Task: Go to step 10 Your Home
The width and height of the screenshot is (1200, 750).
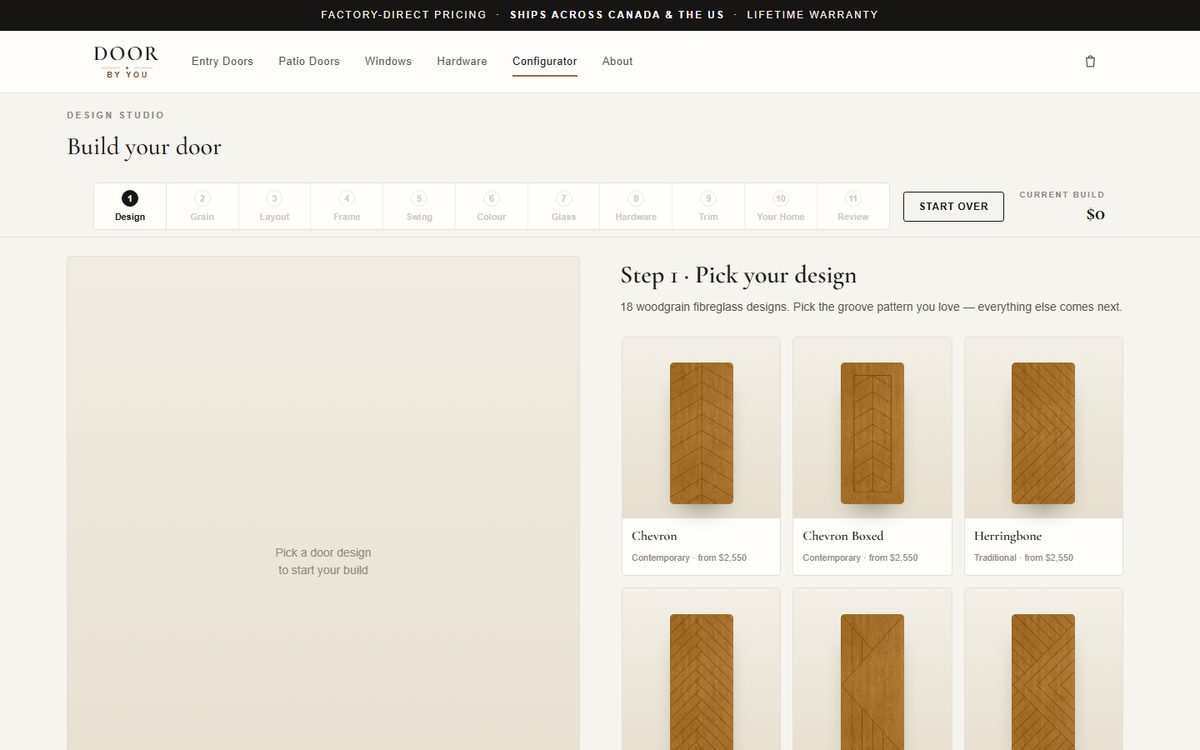Action: (x=781, y=206)
